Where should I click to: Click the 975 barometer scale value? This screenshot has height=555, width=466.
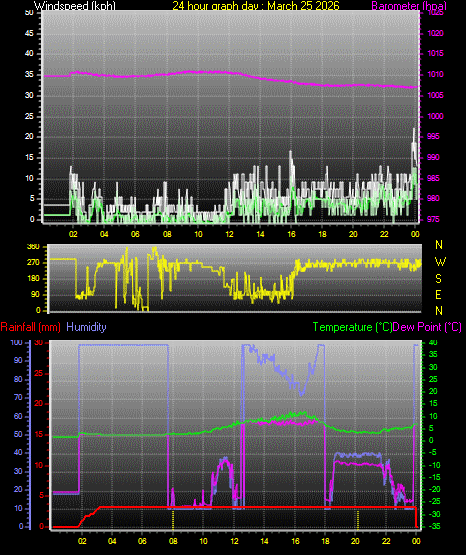coord(433,219)
